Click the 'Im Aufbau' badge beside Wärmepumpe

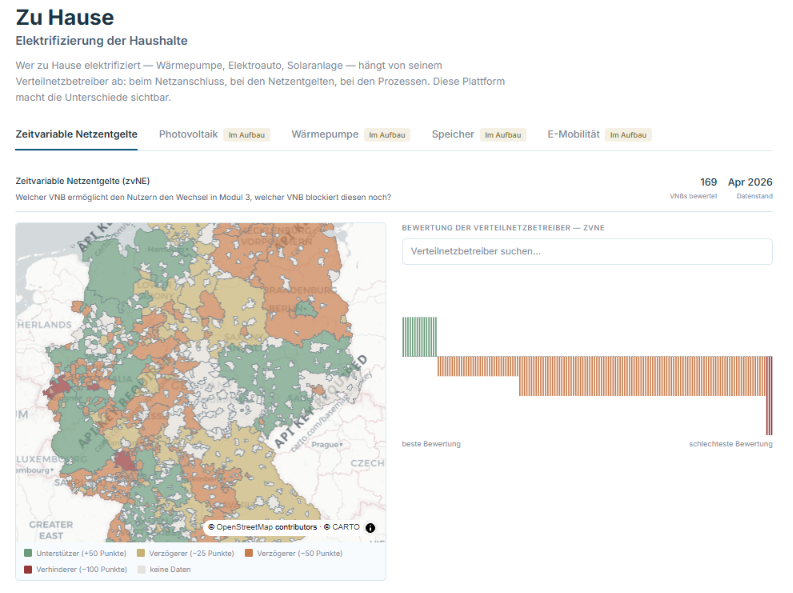pyautogui.click(x=387, y=135)
